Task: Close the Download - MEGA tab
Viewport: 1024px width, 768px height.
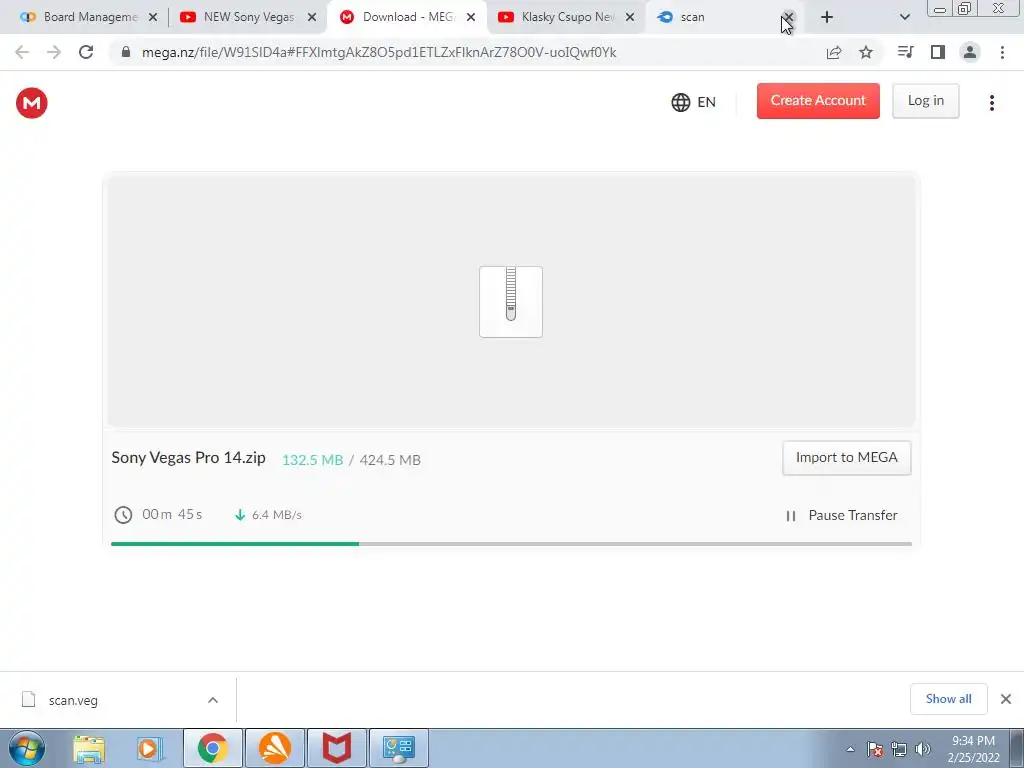Action: (x=471, y=18)
